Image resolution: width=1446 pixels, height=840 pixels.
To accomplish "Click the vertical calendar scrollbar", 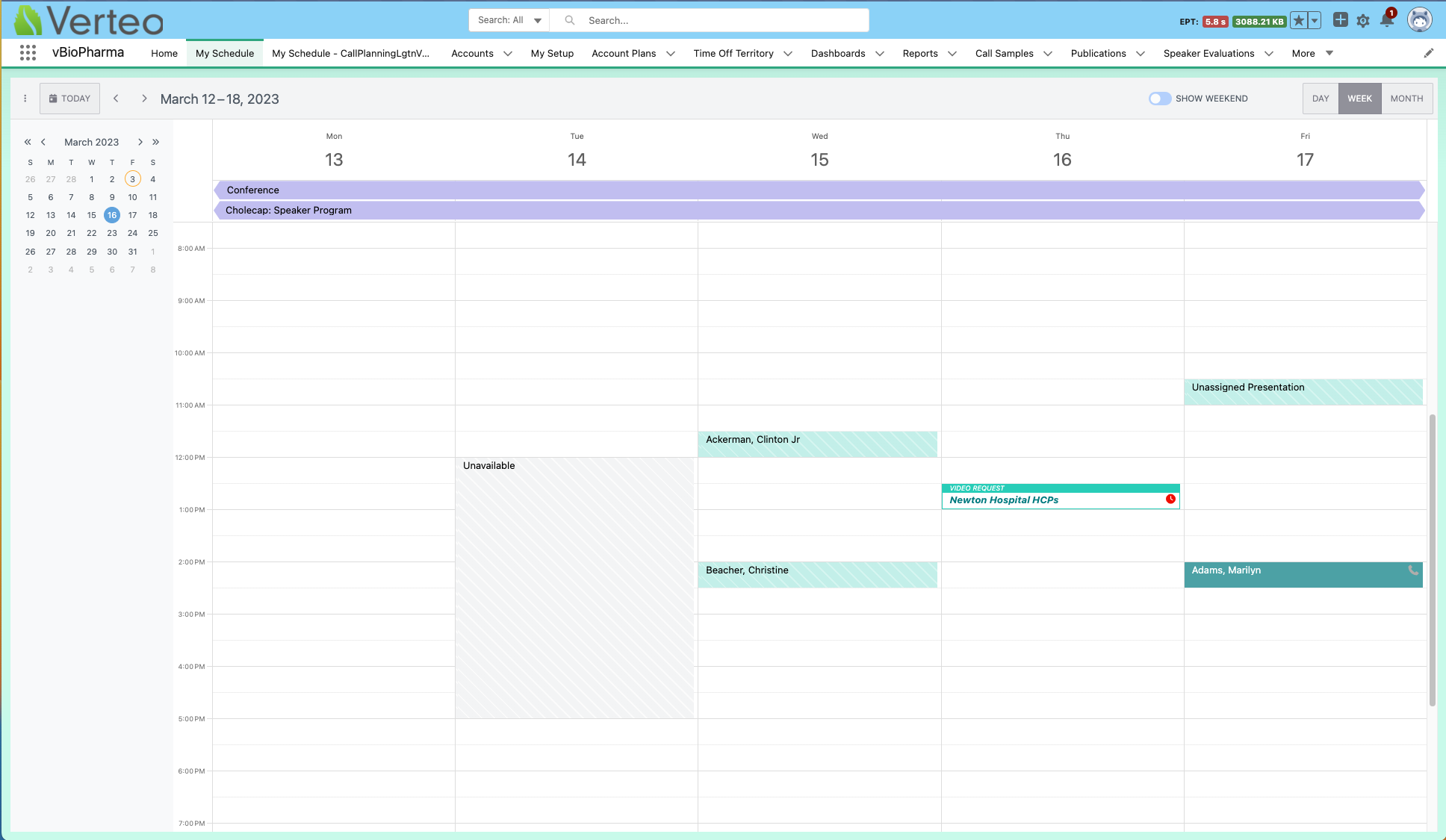I will click(x=1432, y=560).
